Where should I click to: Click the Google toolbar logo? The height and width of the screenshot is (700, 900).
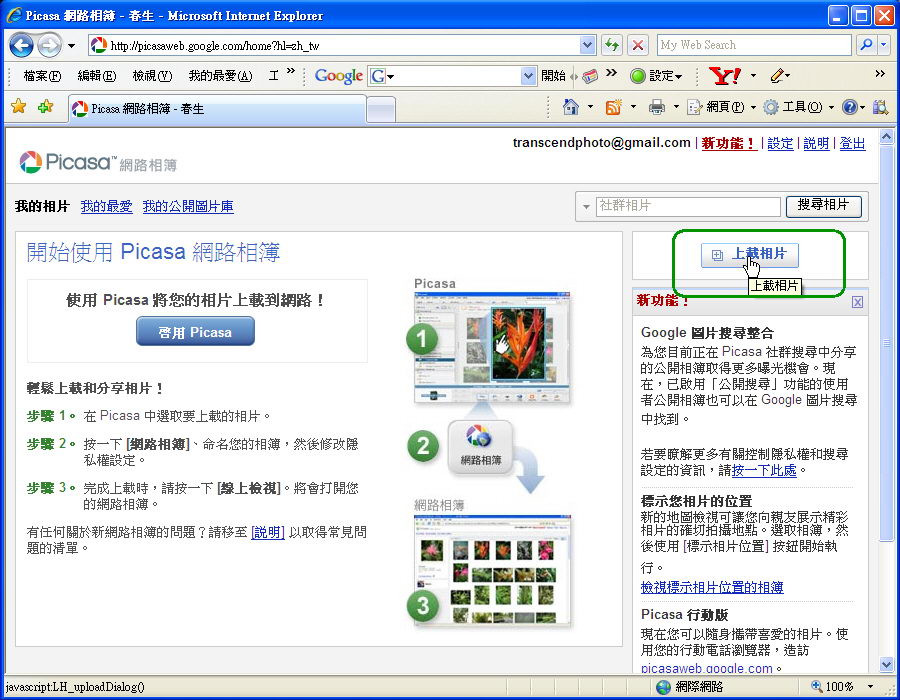pos(339,76)
